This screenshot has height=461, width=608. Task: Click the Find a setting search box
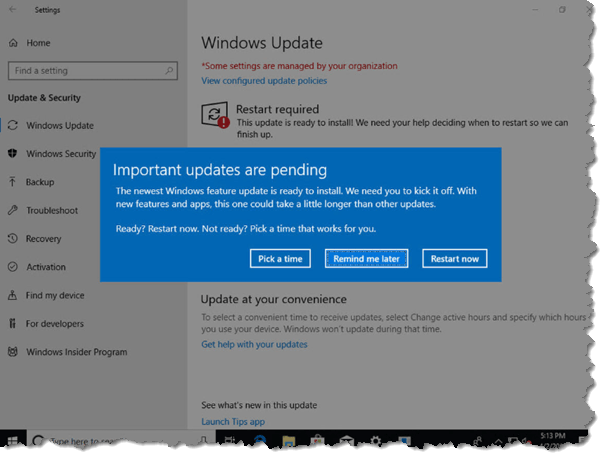(x=90, y=71)
